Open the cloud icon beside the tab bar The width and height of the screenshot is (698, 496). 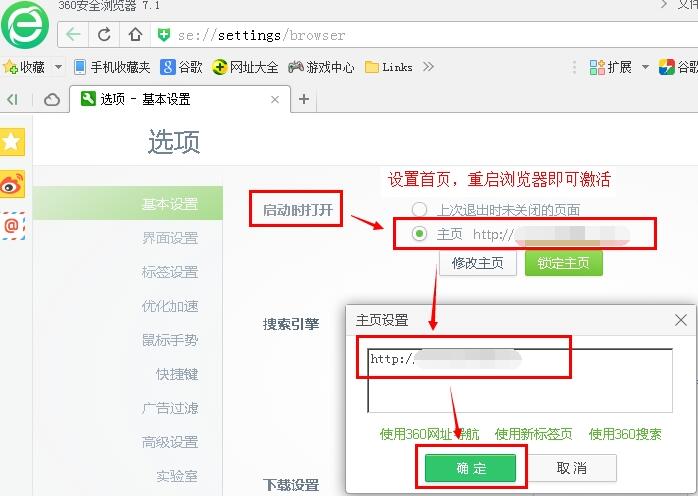click(x=52, y=99)
